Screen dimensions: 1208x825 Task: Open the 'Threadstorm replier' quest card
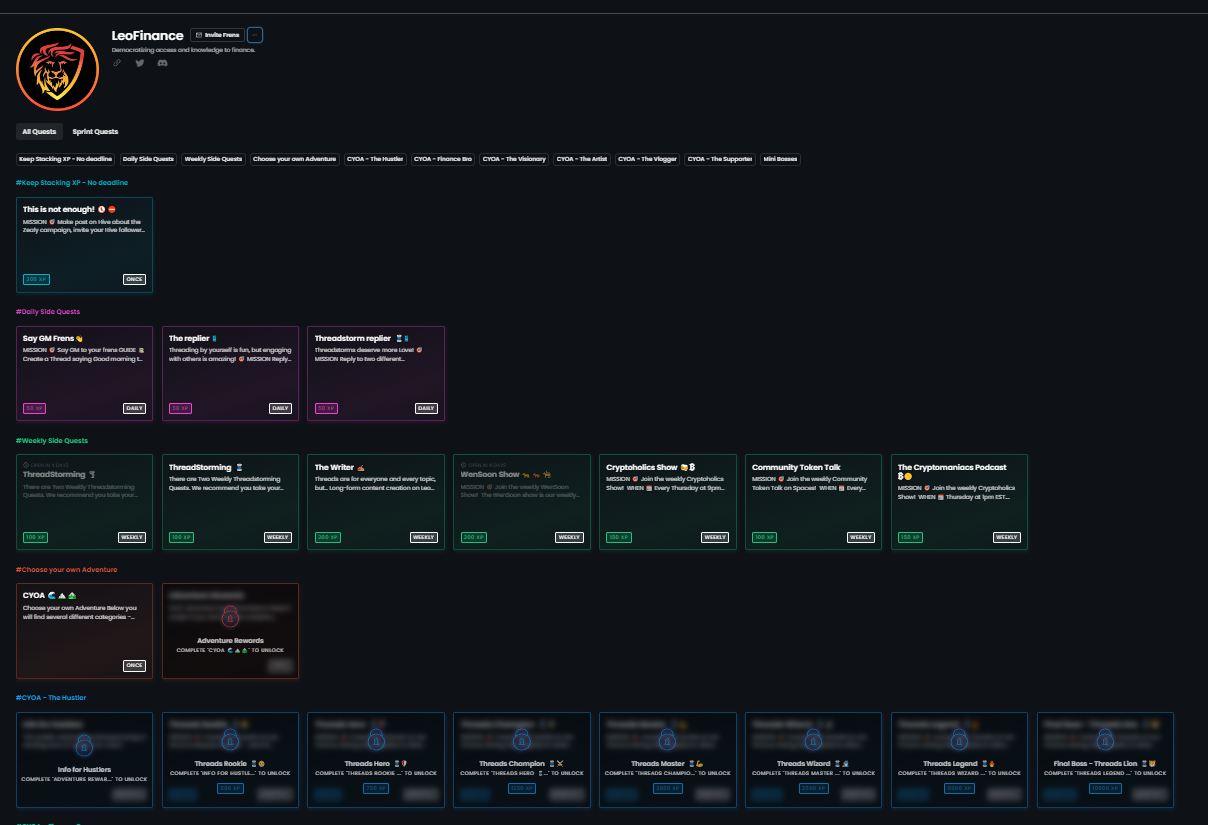[x=377, y=373]
